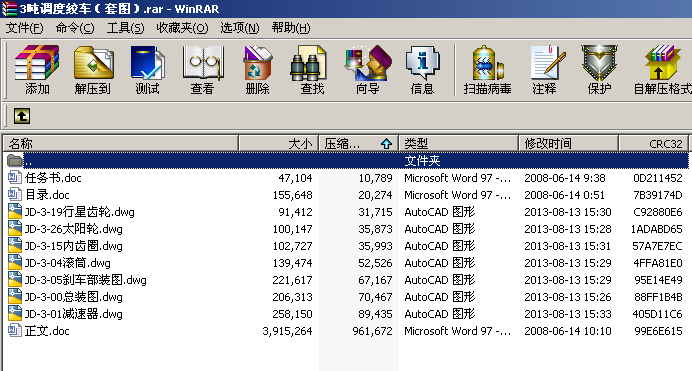692x371 pixels.
Task: Click CRC32 value C92880E6
Action: coord(658,212)
